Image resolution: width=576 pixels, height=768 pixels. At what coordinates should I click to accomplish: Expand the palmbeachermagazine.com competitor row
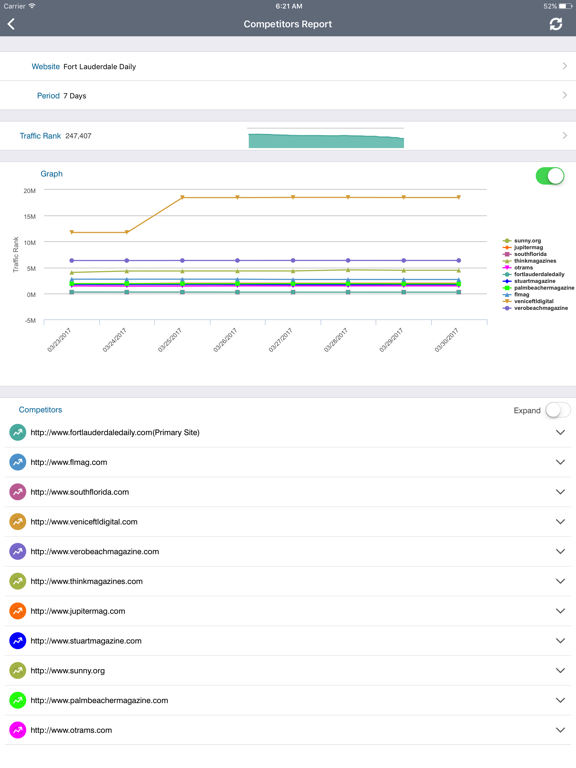560,700
